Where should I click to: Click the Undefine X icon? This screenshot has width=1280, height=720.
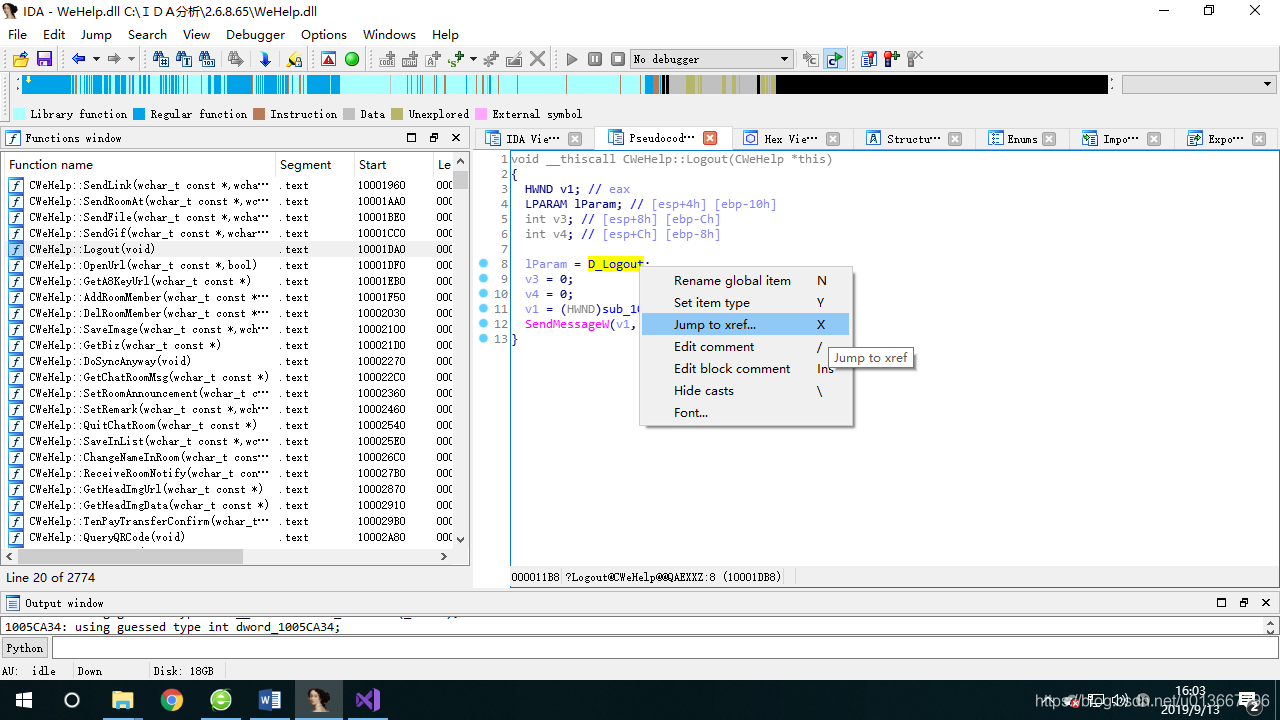click(x=538, y=59)
